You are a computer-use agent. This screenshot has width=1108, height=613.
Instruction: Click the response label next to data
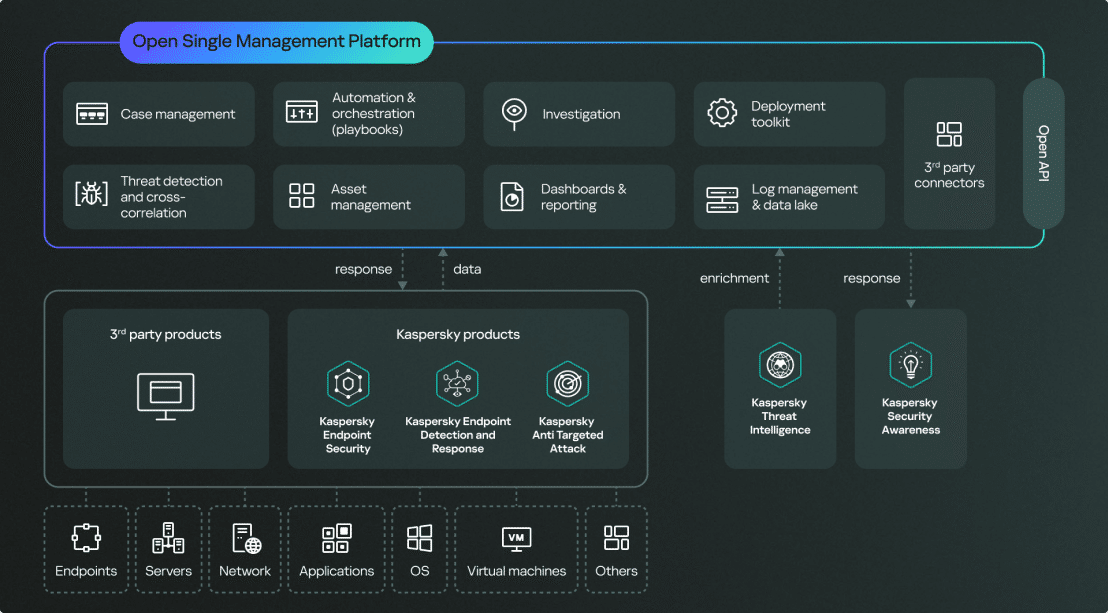363,269
